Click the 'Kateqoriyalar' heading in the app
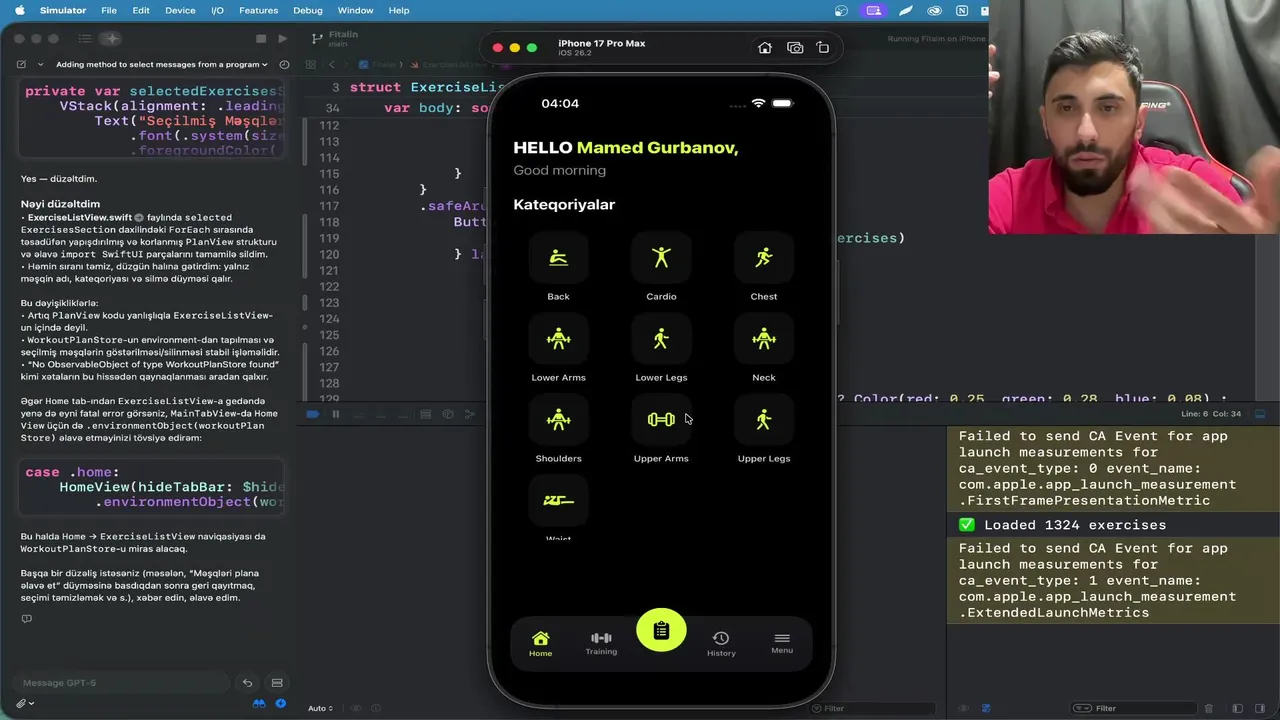 [564, 204]
